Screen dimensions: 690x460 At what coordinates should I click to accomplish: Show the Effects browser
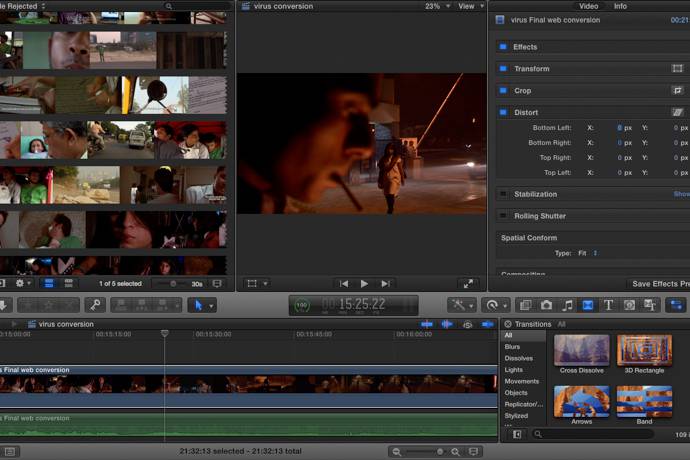pos(525,305)
